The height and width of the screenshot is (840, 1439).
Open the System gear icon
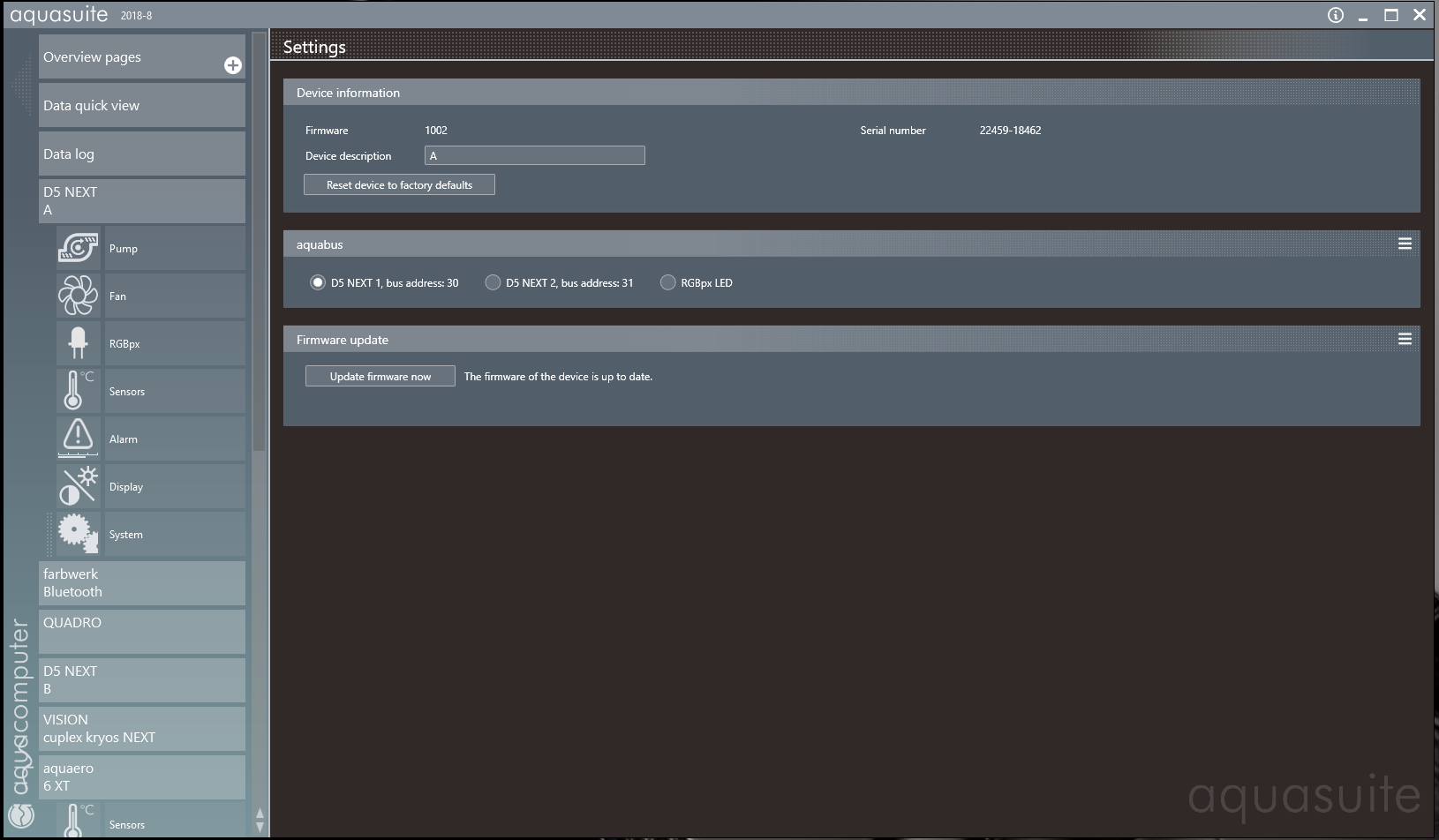[78, 534]
